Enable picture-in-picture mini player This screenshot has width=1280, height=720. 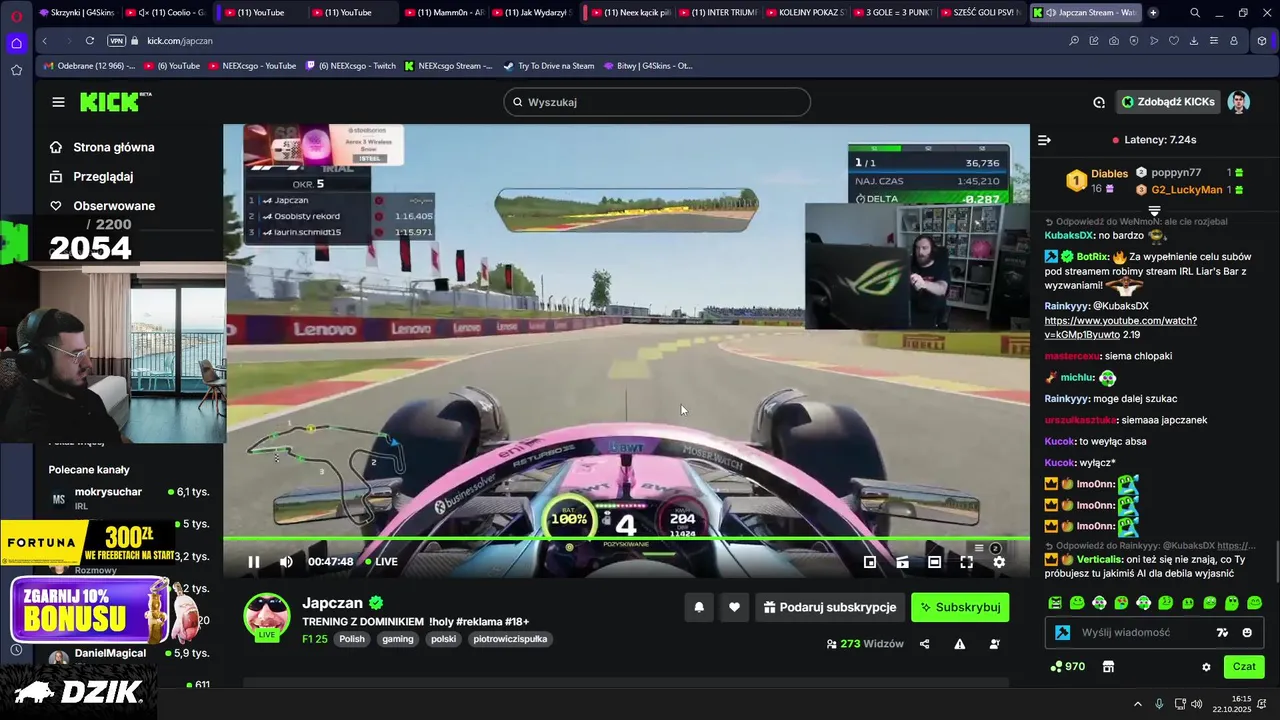coord(870,562)
